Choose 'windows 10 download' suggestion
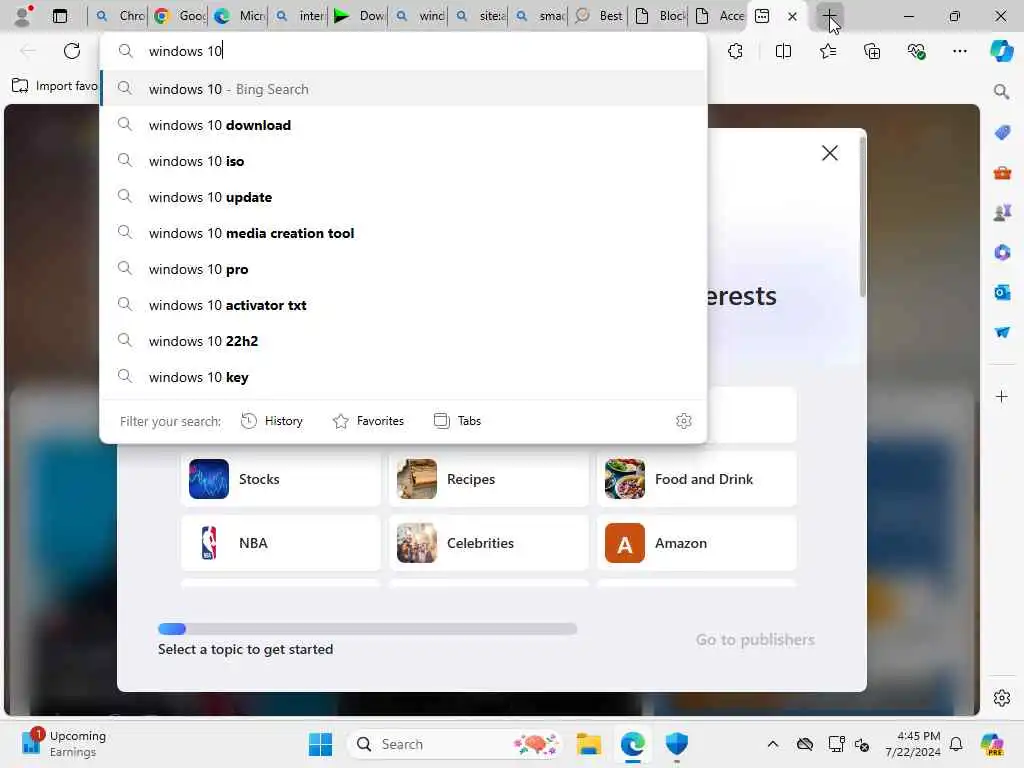 [x=404, y=125]
